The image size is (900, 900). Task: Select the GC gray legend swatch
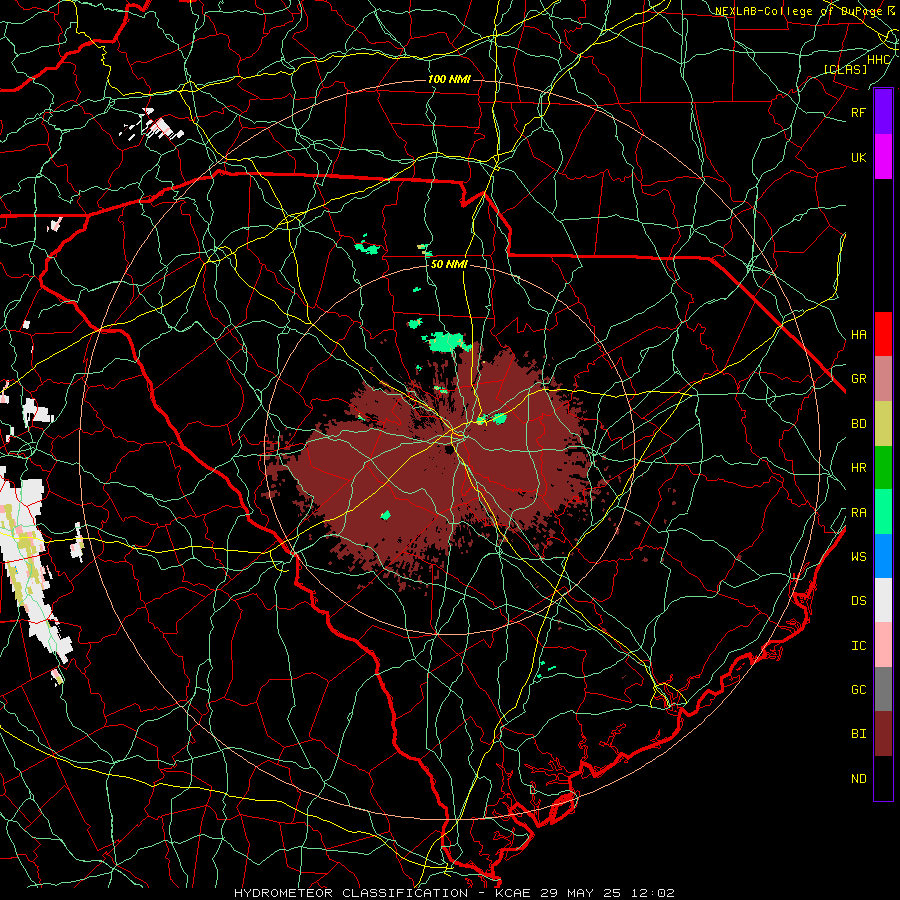point(883,689)
